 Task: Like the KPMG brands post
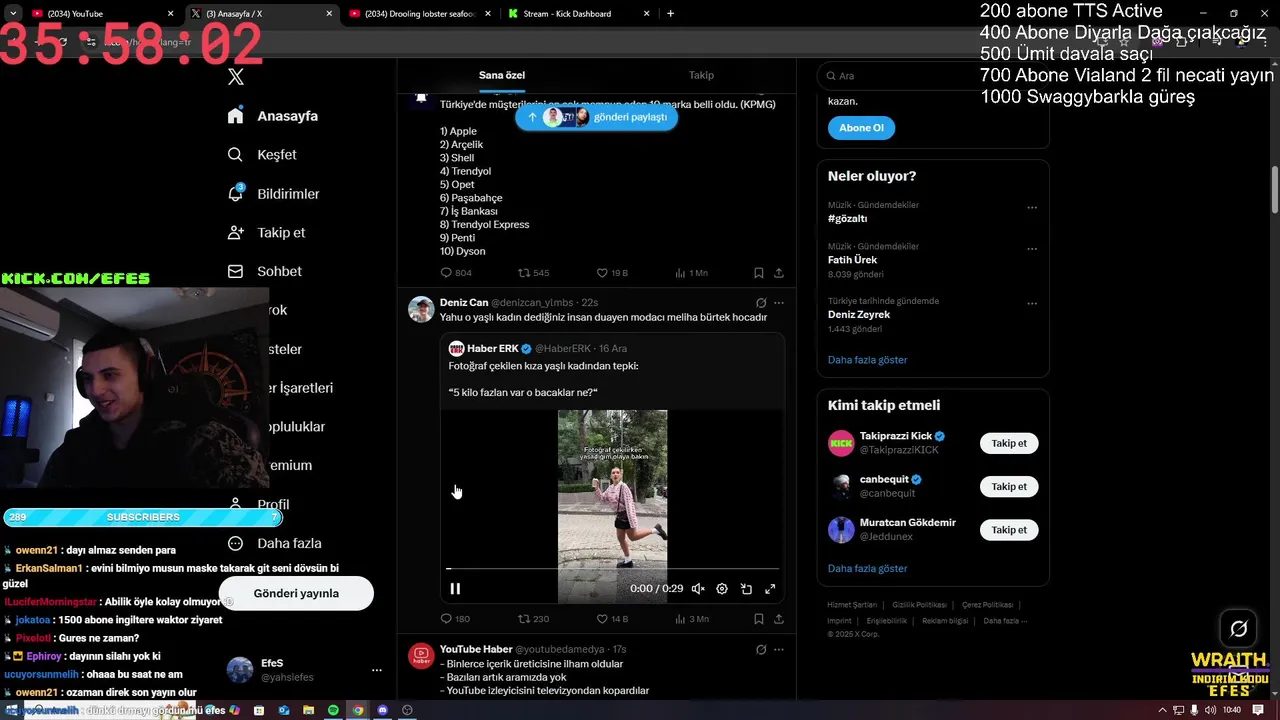coord(612,273)
